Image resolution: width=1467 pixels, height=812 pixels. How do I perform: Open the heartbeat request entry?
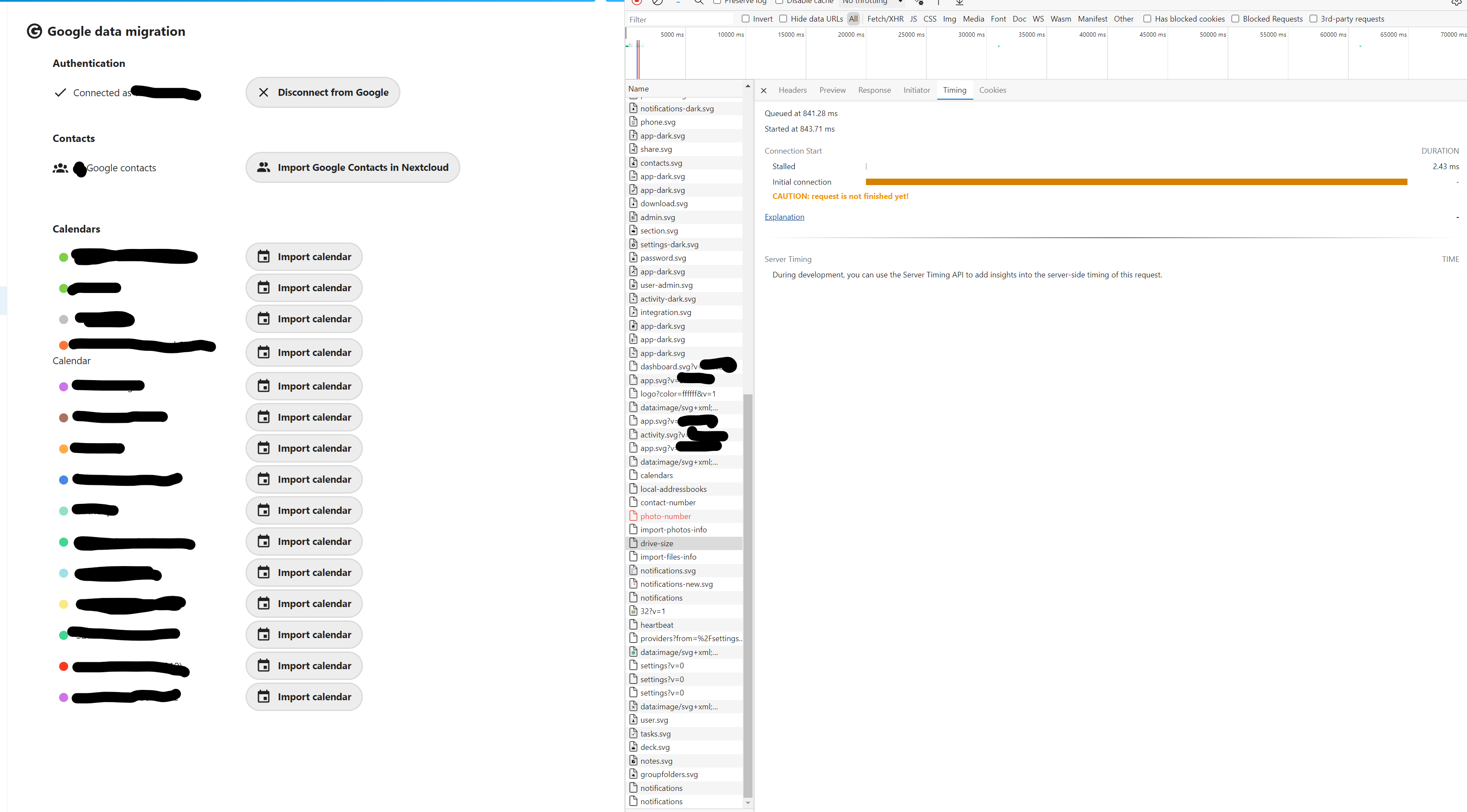pyautogui.click(x=656, y=625)
